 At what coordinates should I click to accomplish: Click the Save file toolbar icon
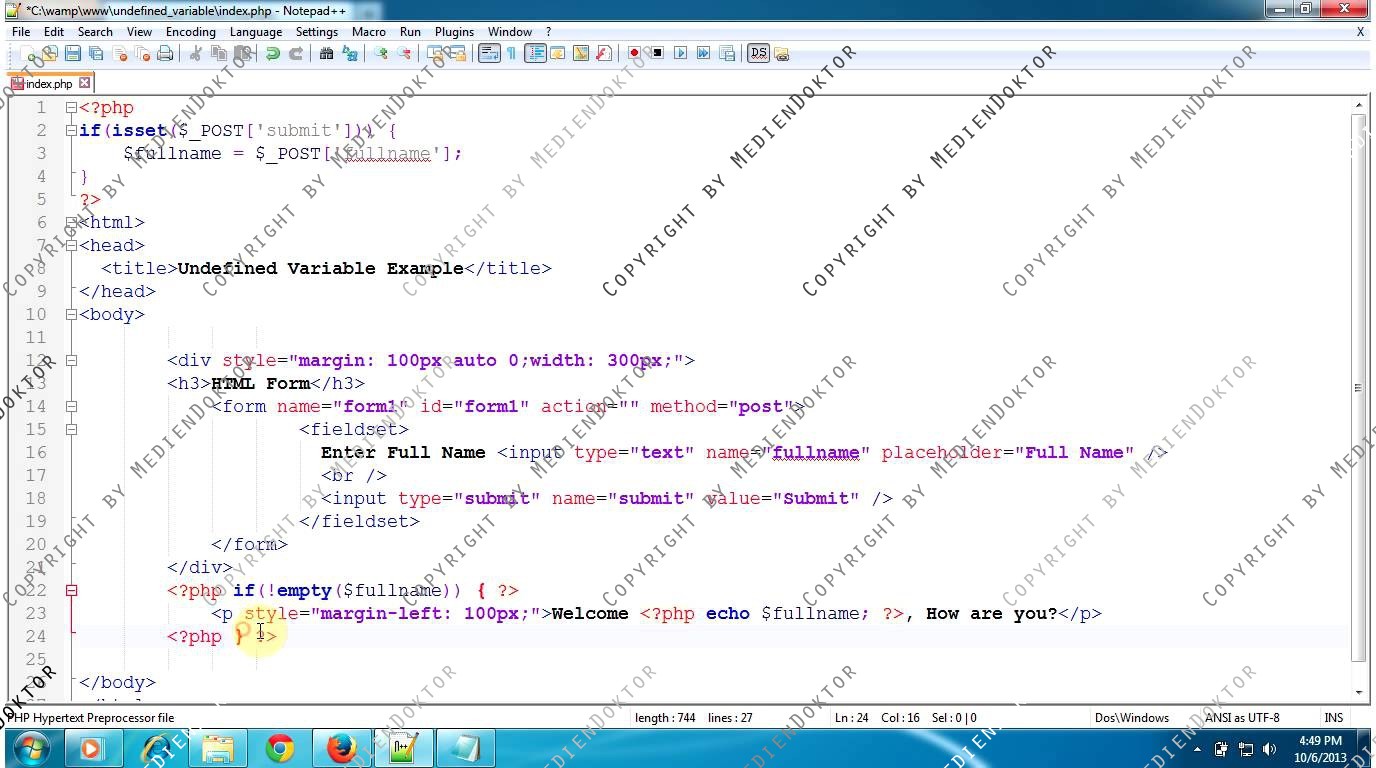point(72,54)
